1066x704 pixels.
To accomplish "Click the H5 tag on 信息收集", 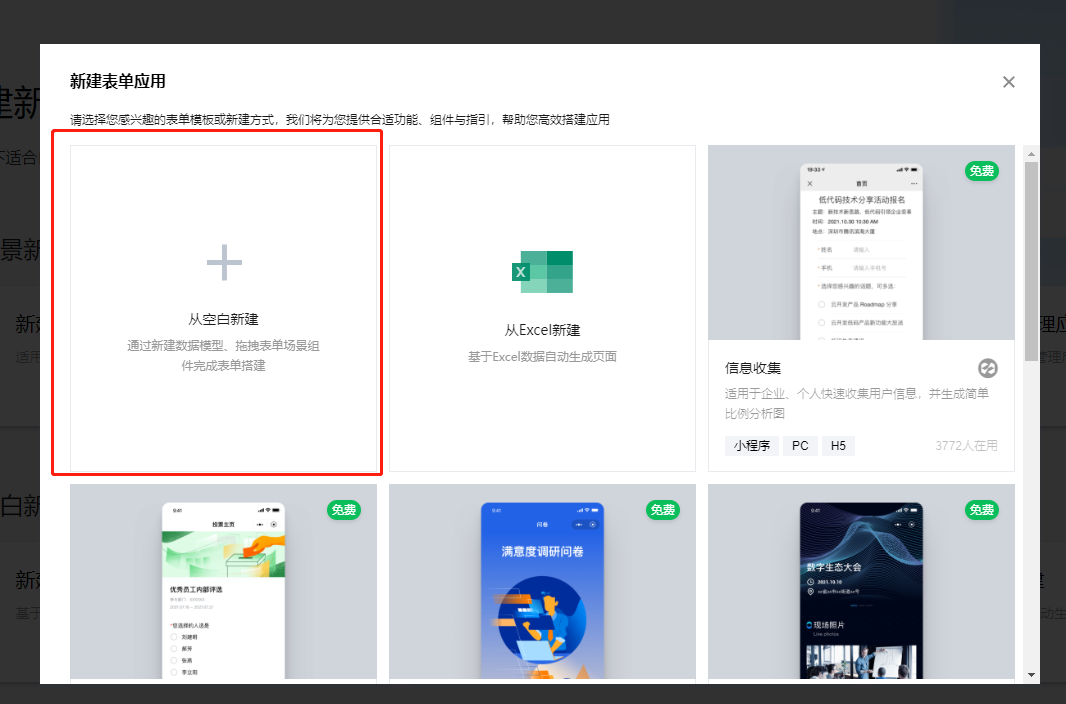I will tap(838, 446).
